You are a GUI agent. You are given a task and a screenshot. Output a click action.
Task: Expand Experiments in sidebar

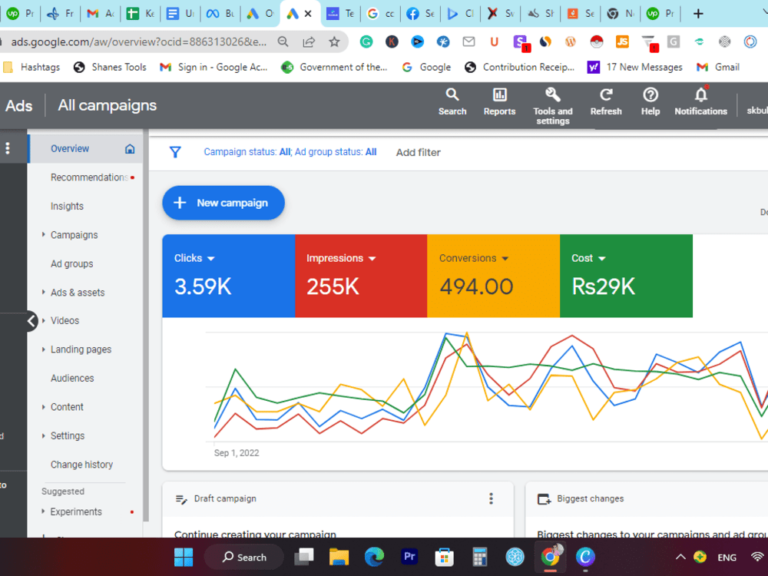point(43,511)
